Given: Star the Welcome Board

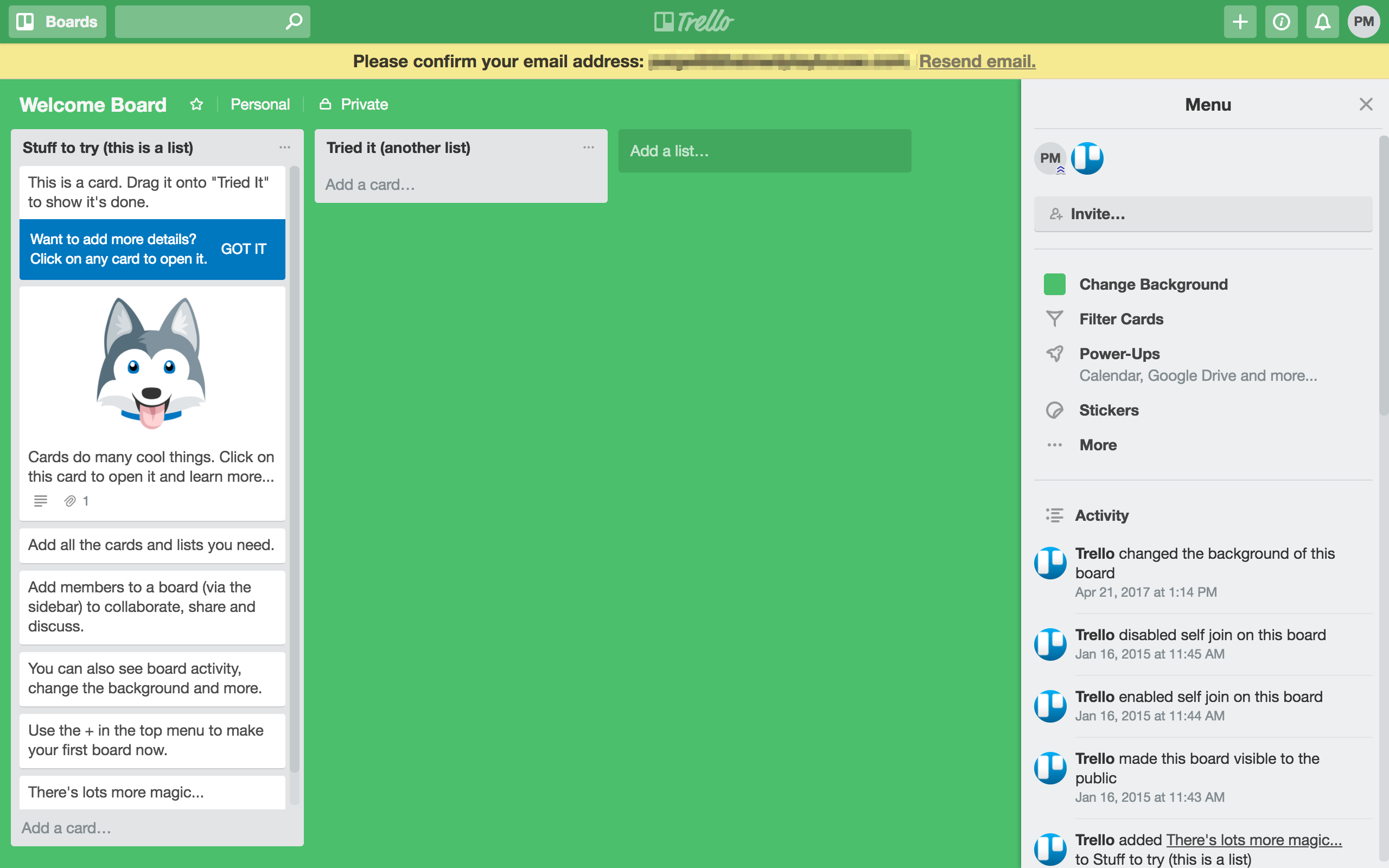Looking at the screenshot, I should pos(196,105).
